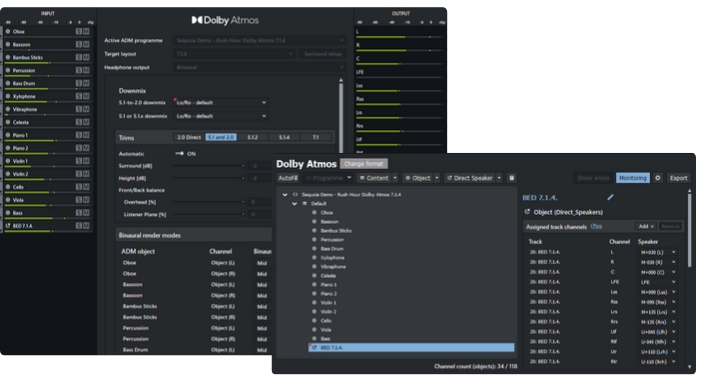Add an Object via the Object button
This screenshot has height=380, width=705.
coord(418,178)
